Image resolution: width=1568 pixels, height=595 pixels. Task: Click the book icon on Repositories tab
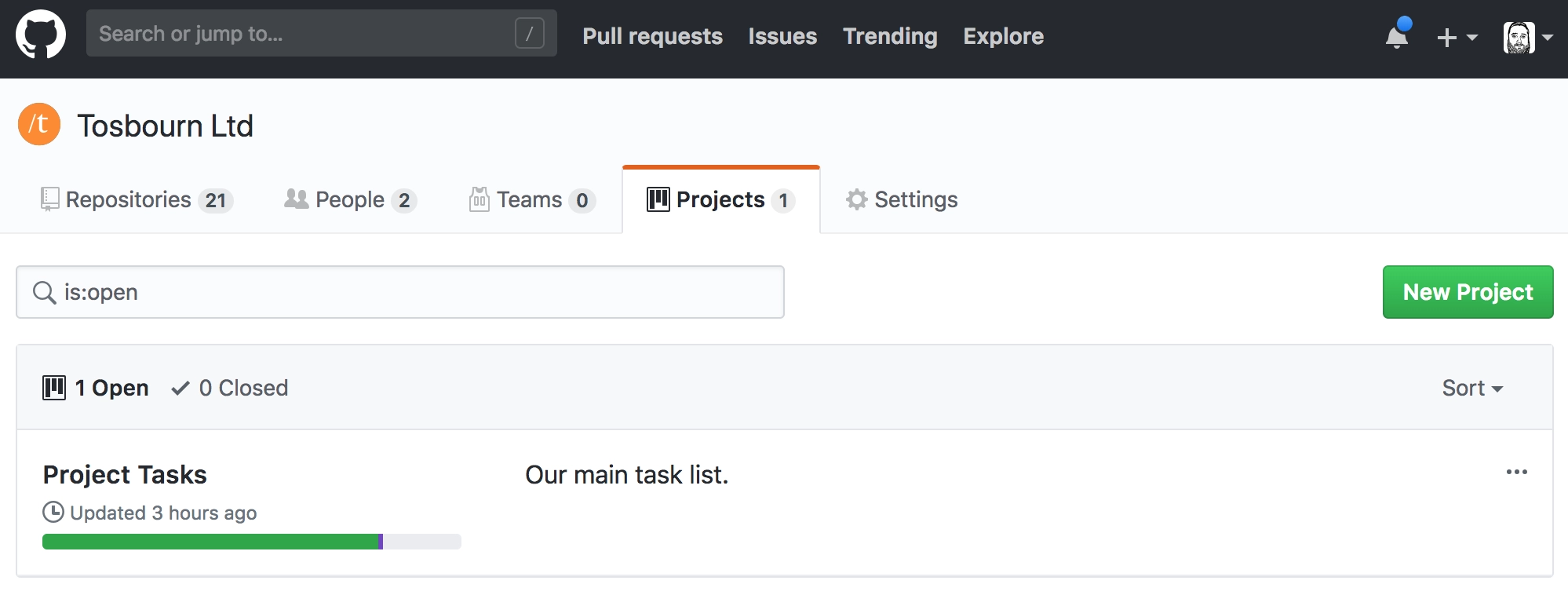click(49, 199)
